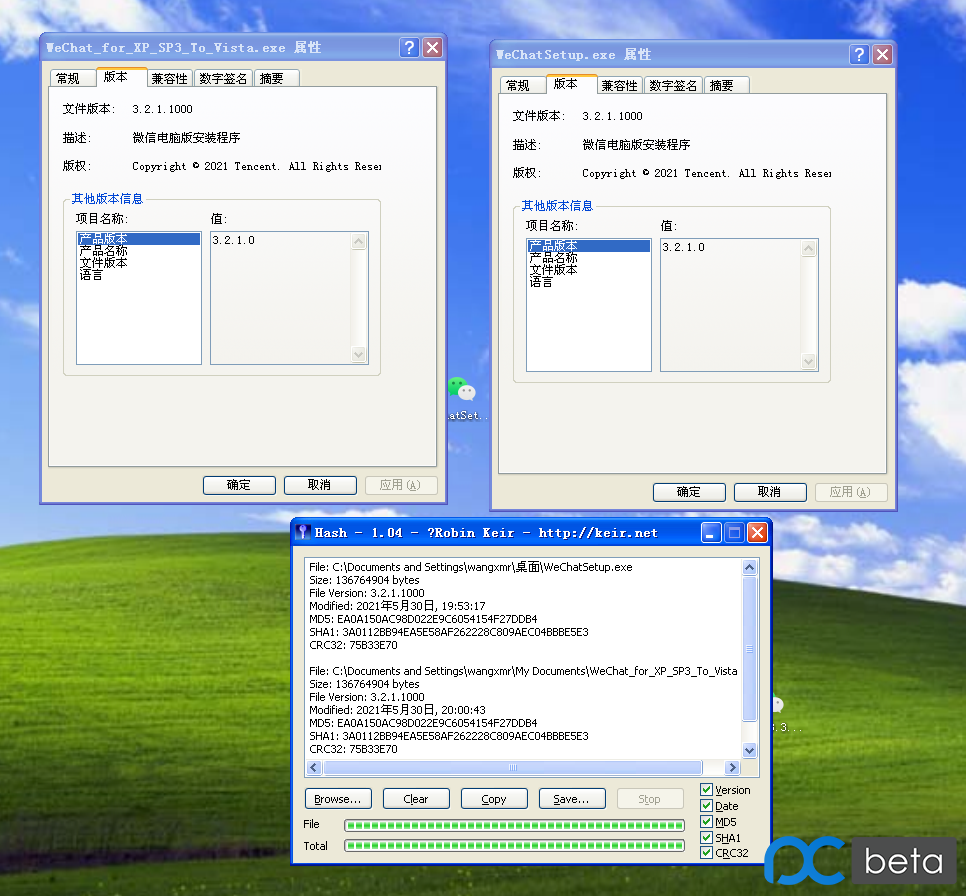Click the Browse... button in Hash
Viewport: 966px width, 896px height.
pyautogui.click(x=338, y=799)
